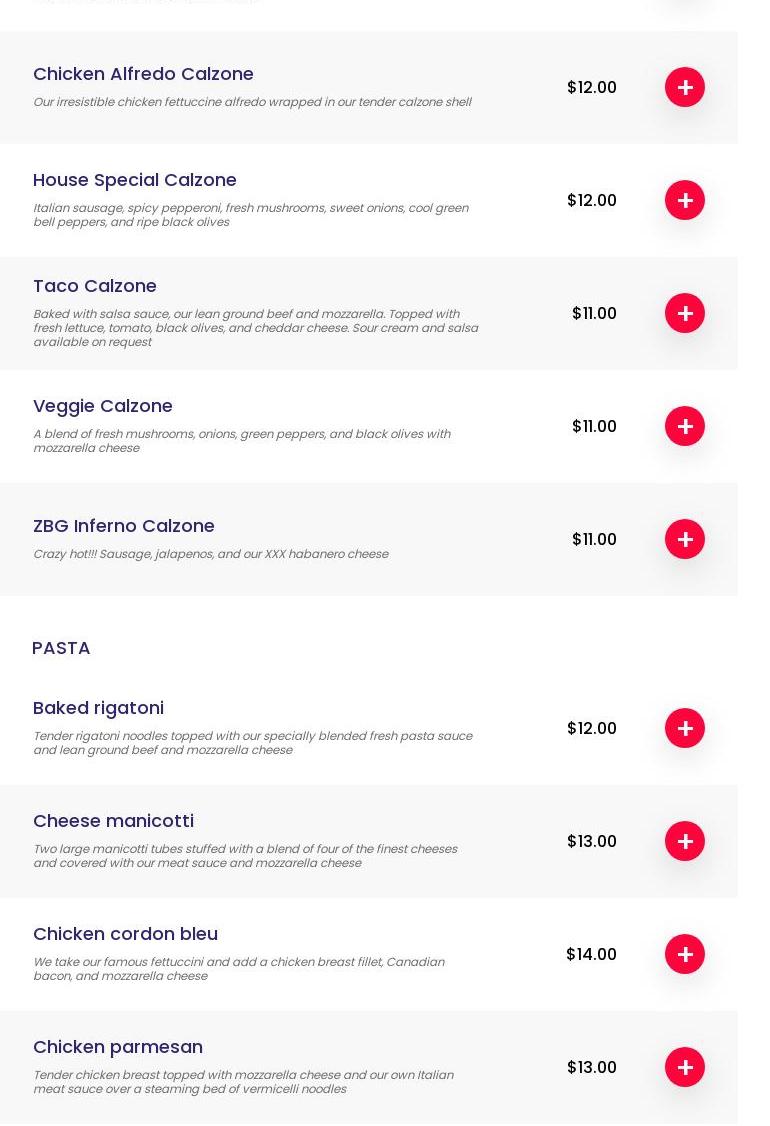Add ZBG Inferno Calzone to cart
Image resolution: width=770 pixels, height=1126 pixels.
[x=685, y=539]
